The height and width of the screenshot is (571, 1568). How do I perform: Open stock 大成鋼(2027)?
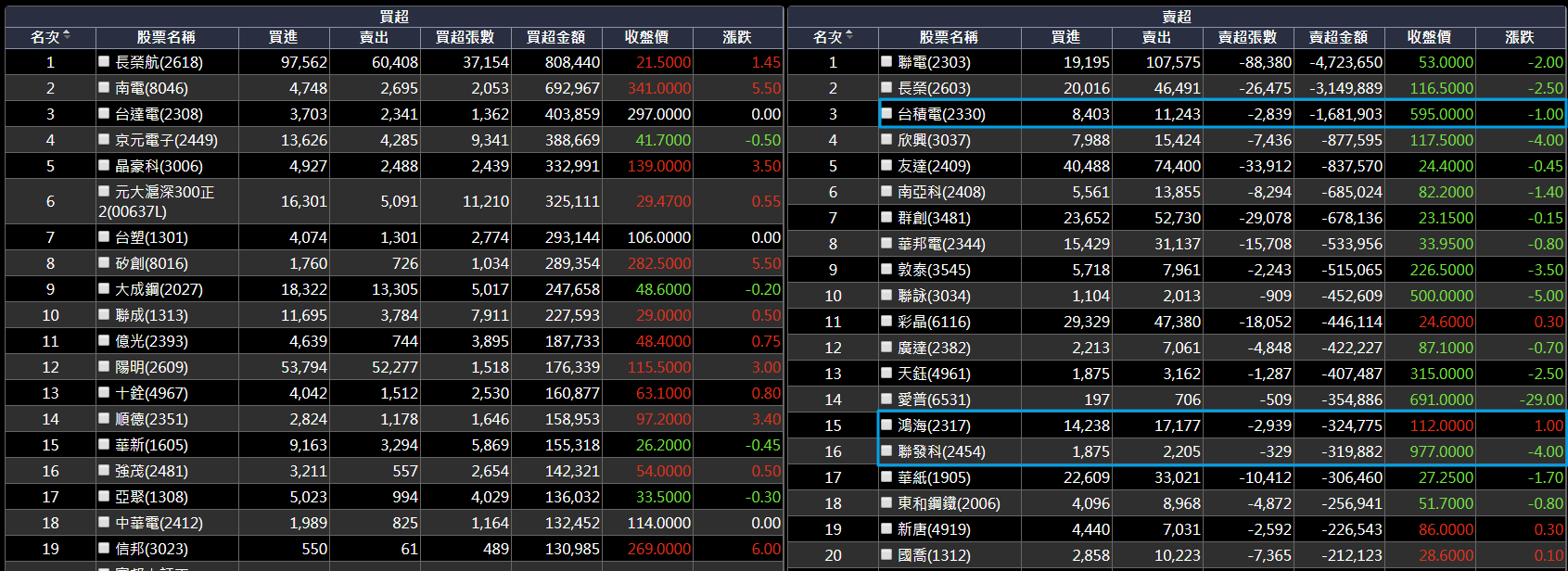pos(159,289)
